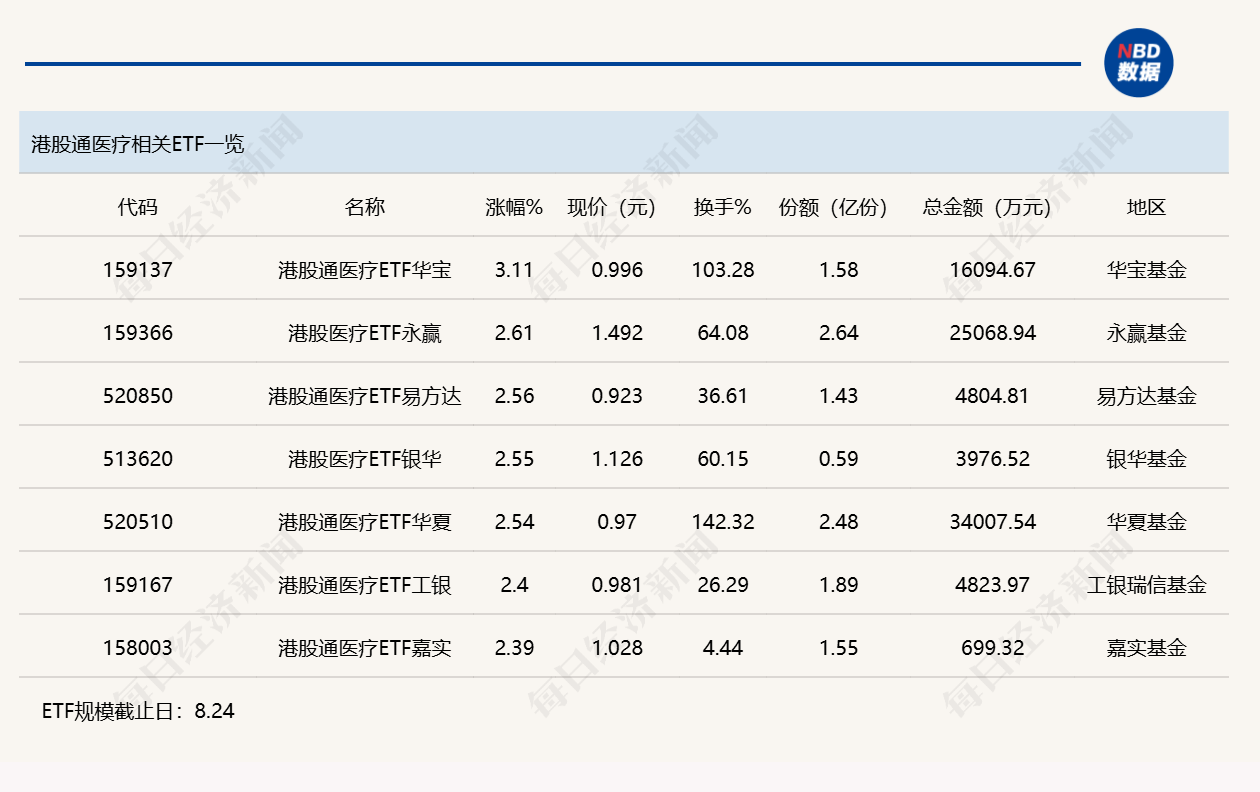Image resolution: width=1260 pixels, height=792 pixels.
Task: Click the 华宝基金 cell
Action: 1147,270
